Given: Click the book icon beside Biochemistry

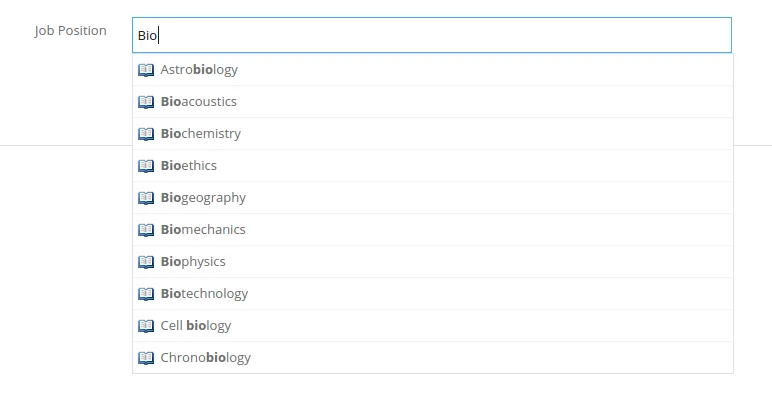Looking at the screenshot, I should (146, 134).
